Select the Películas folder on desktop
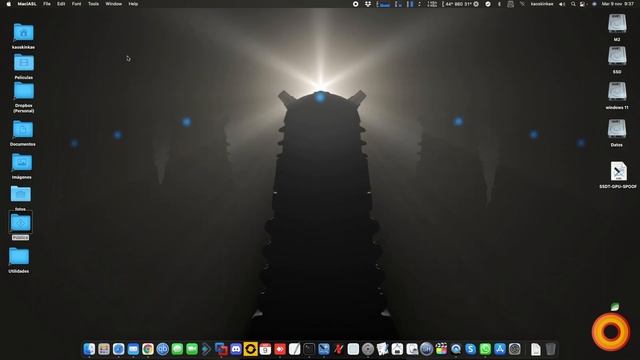The image size is (640, 360). pyautogui.click(x=24, y=63)
